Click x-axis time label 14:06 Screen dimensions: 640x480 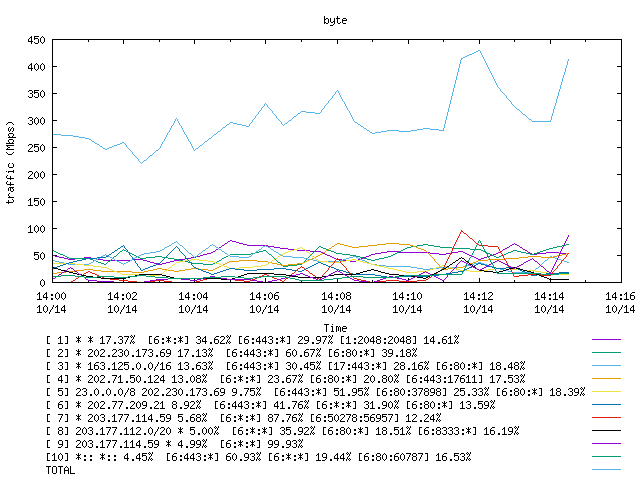(264, 296)
